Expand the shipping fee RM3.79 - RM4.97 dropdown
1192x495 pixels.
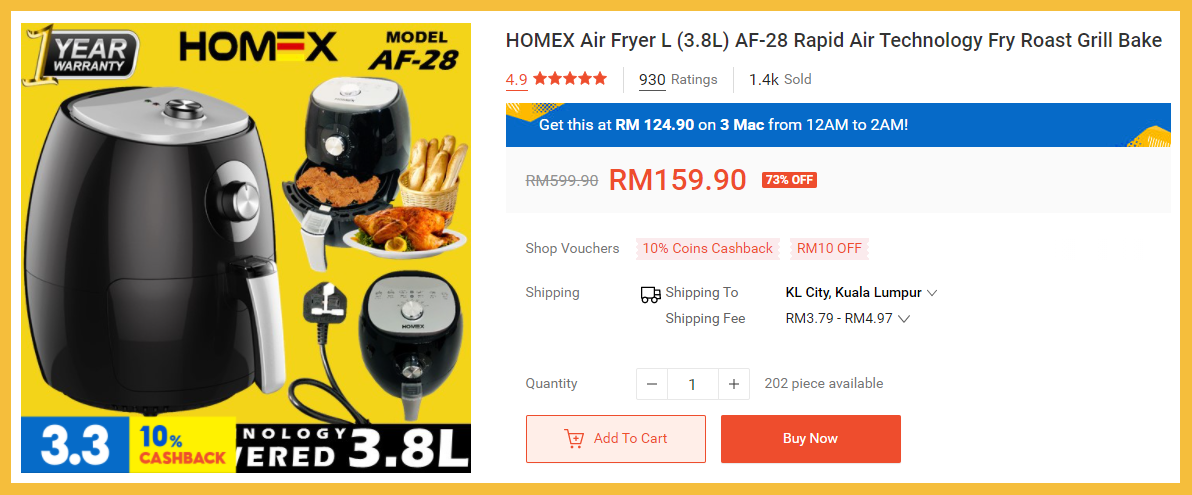[x=848, y=319]
